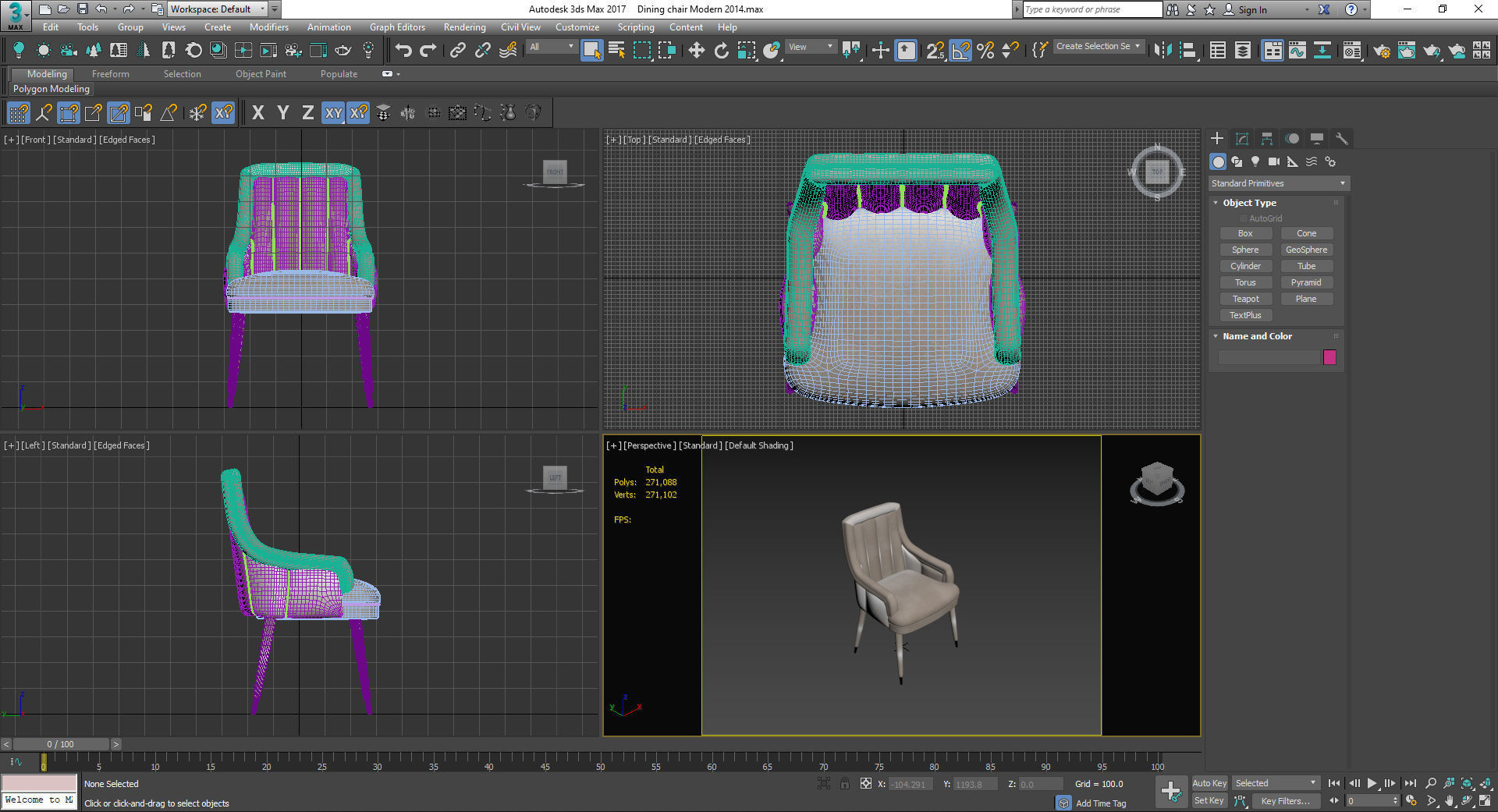Click the keyword search field
The height and width of the screenshot is (812, 1498).
1092,9
